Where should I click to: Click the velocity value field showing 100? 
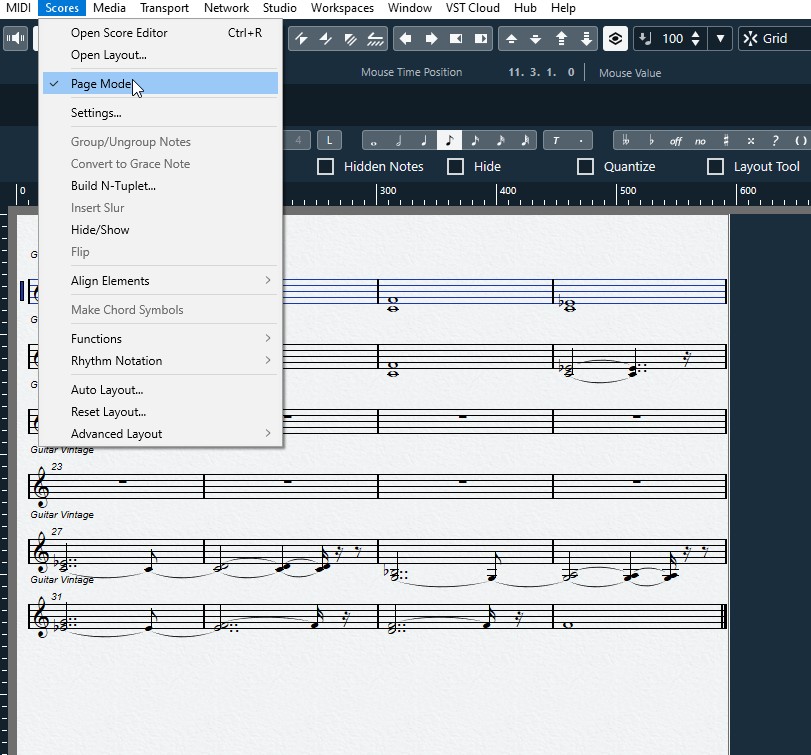pos(672,39)
